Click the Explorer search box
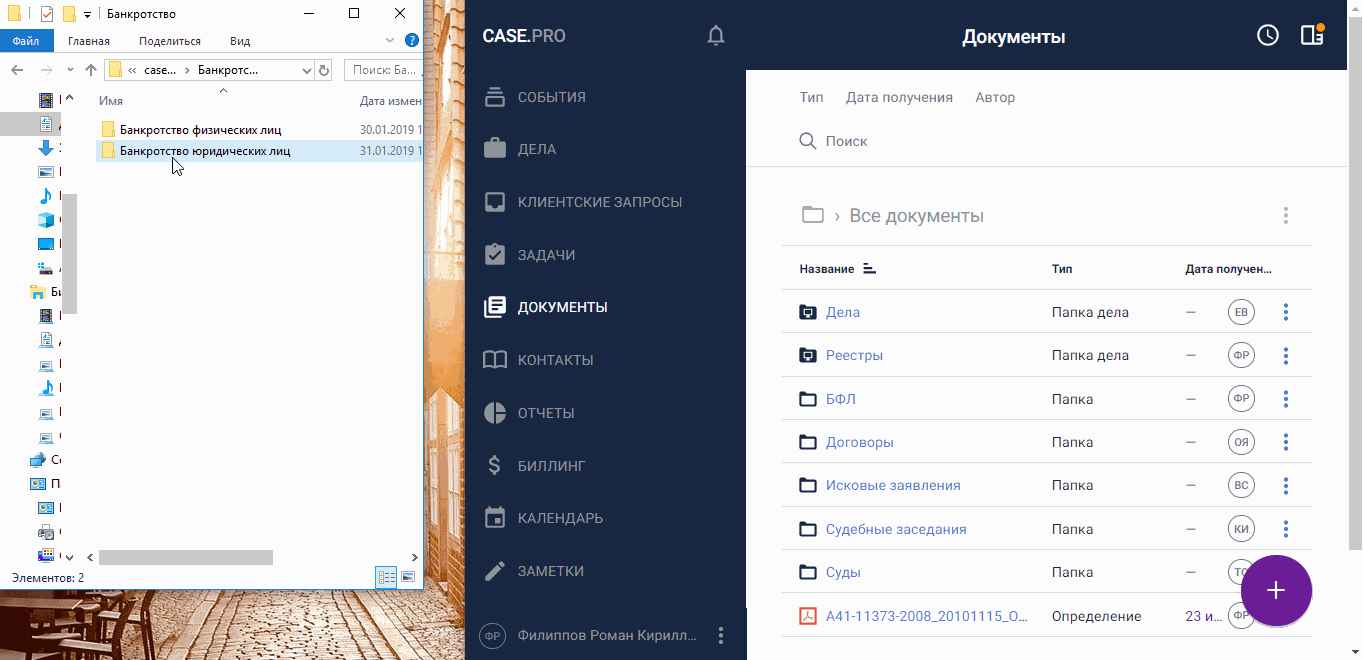The height and width of the screenshot is (660, 1363). click(x=383, y=70)
